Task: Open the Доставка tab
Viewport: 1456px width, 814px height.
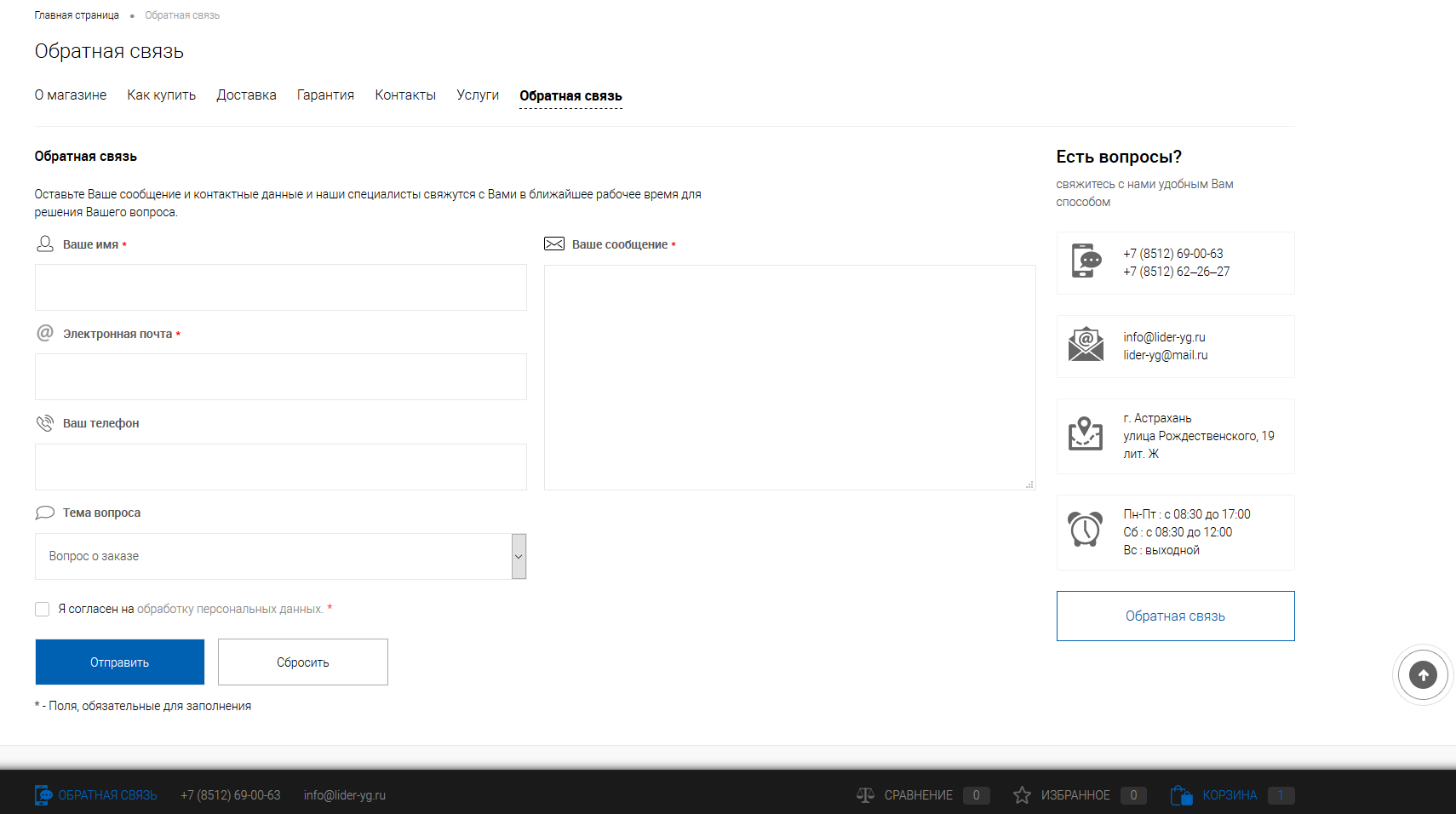Action: pos(246,95)
